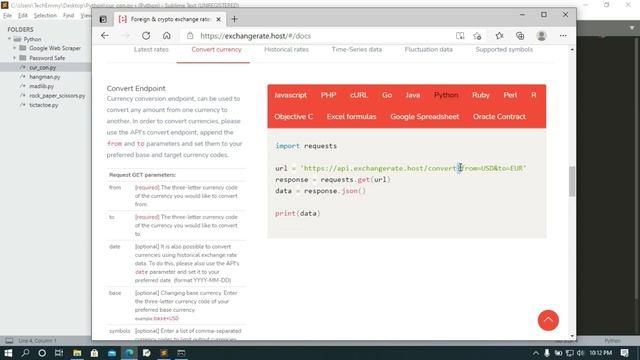Viewport: 640px width, 360px height.
Task: Show the Java code example
Action: [x=413, y=95]
